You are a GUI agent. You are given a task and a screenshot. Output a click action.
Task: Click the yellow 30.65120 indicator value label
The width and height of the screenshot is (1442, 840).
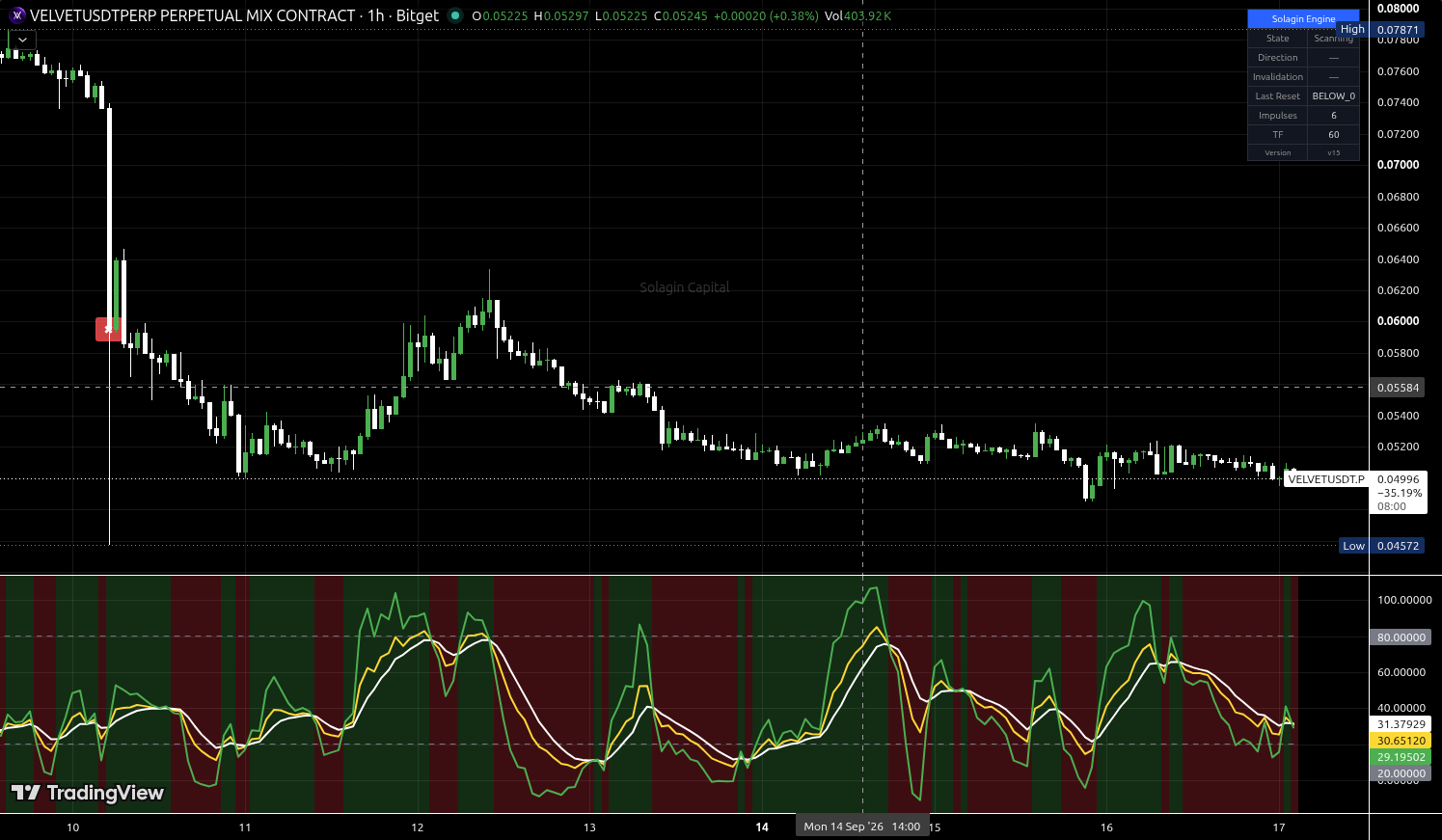click(x=1401, y=741)
